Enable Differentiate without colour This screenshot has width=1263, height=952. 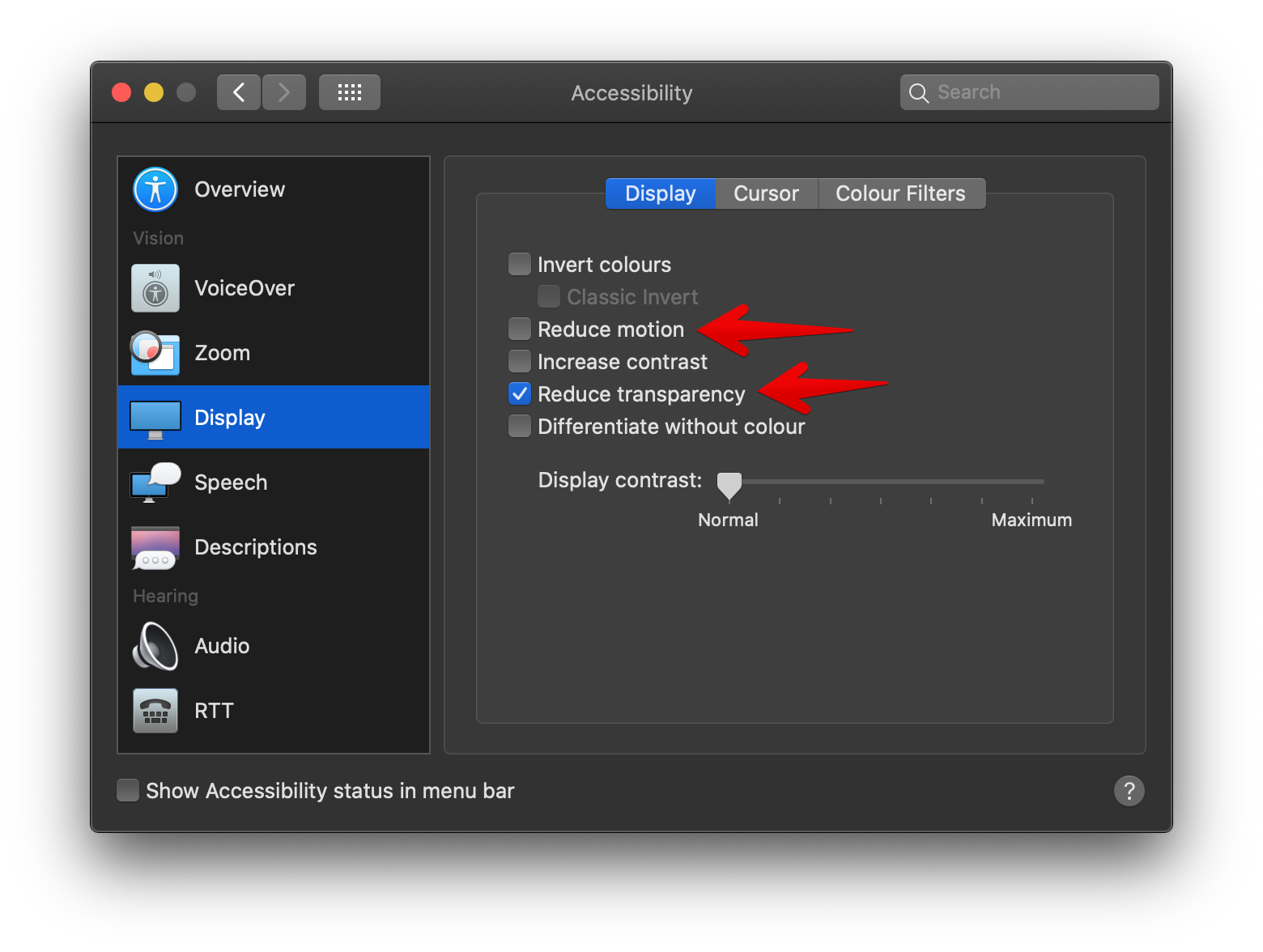(519, 426)
